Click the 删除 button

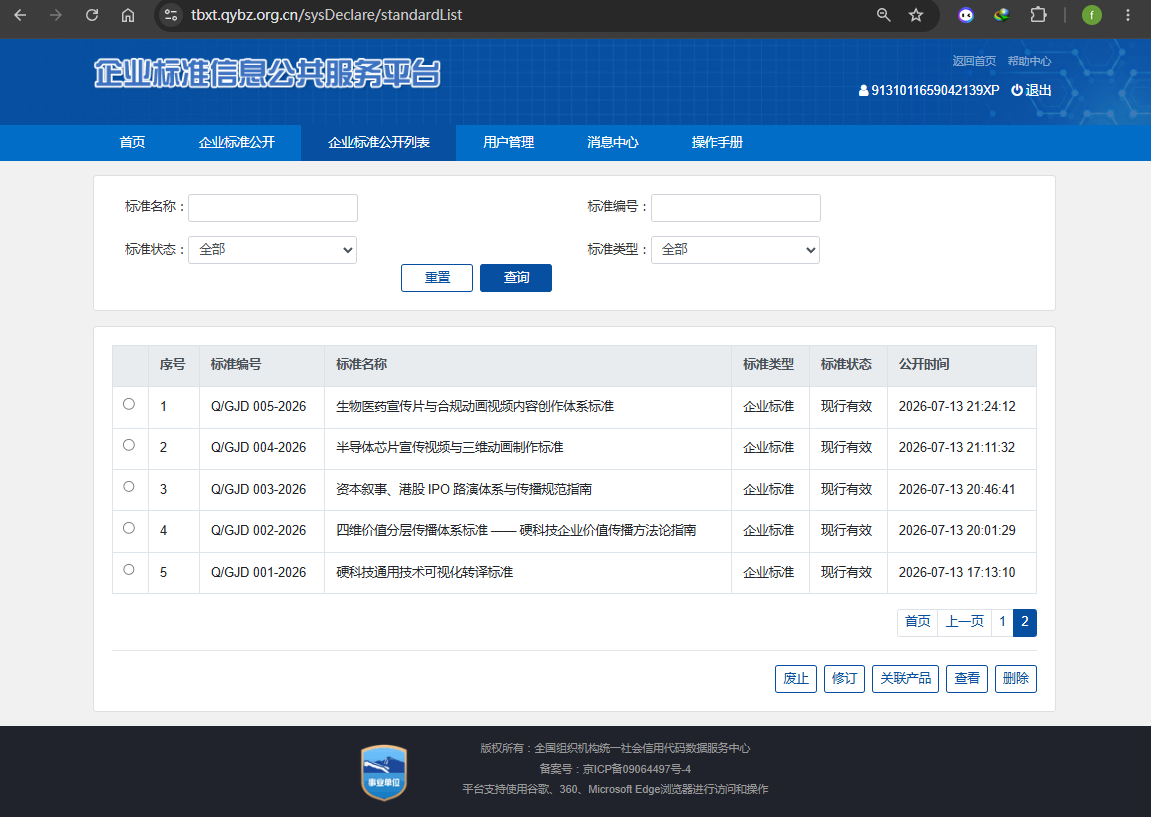[1016, 678]
